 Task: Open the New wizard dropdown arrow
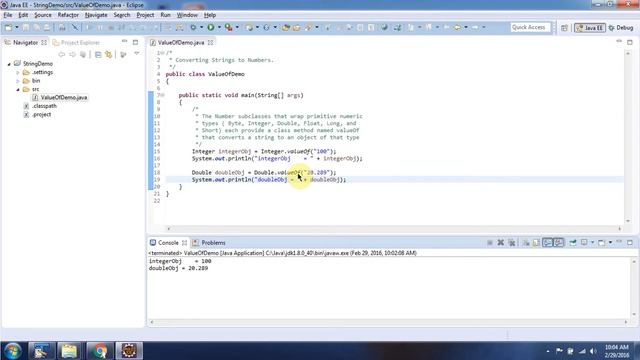(17, 27)
